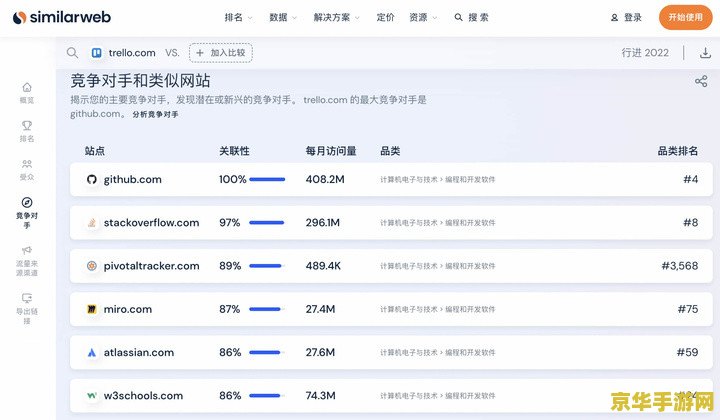Click stackoverflow.com's 97% relevance bar
The height and width of the screenshot is (420, 720).
pos(267,223)
